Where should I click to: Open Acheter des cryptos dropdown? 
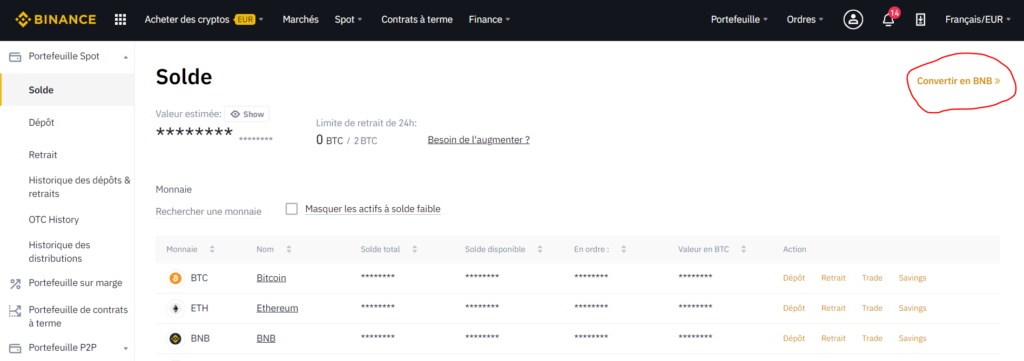[204, 20]
